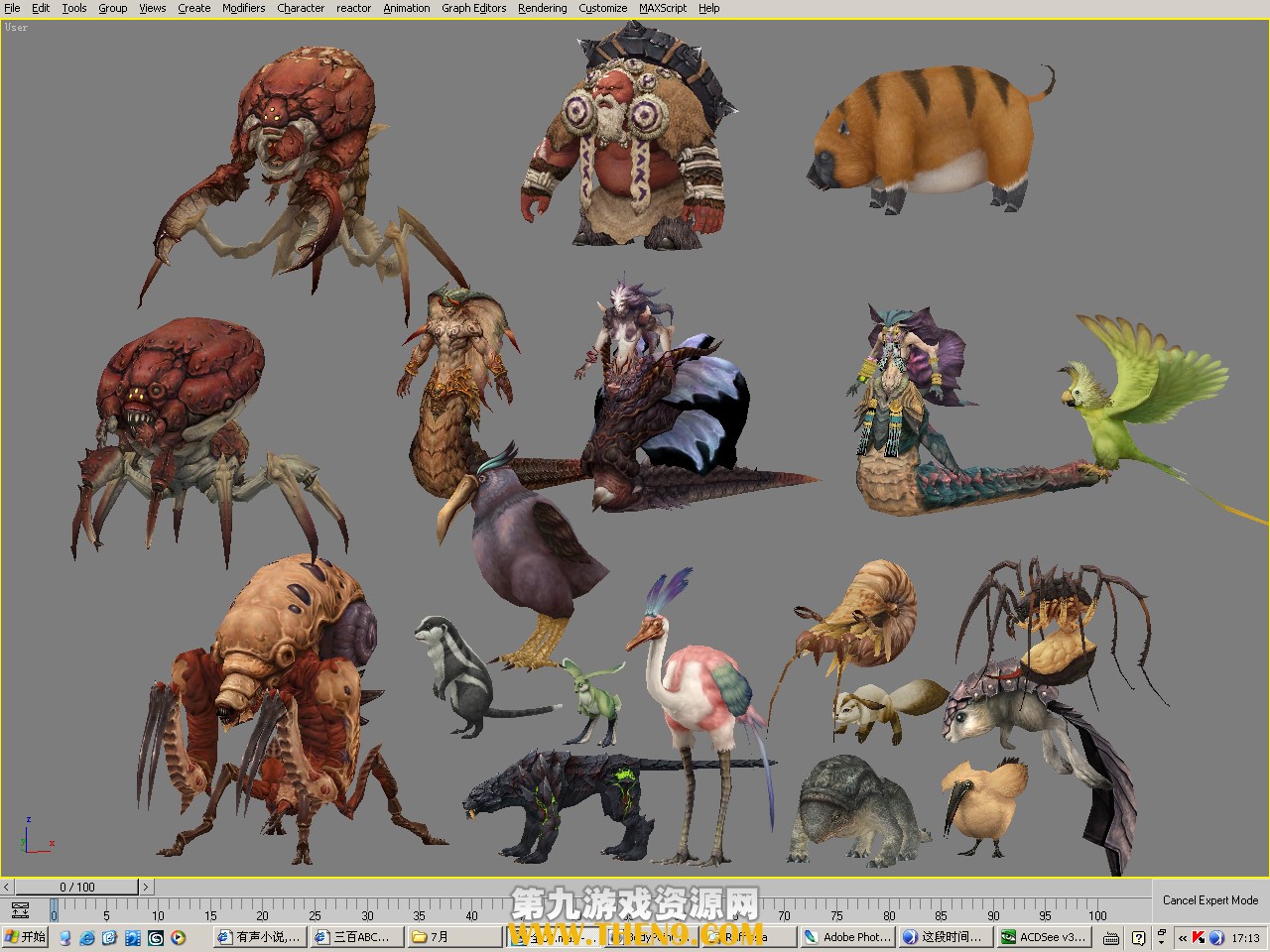Image resolution: width=1270 pixels, height=952 pixels.
Task: Open the Edit menu
Action: click(41, 8)
